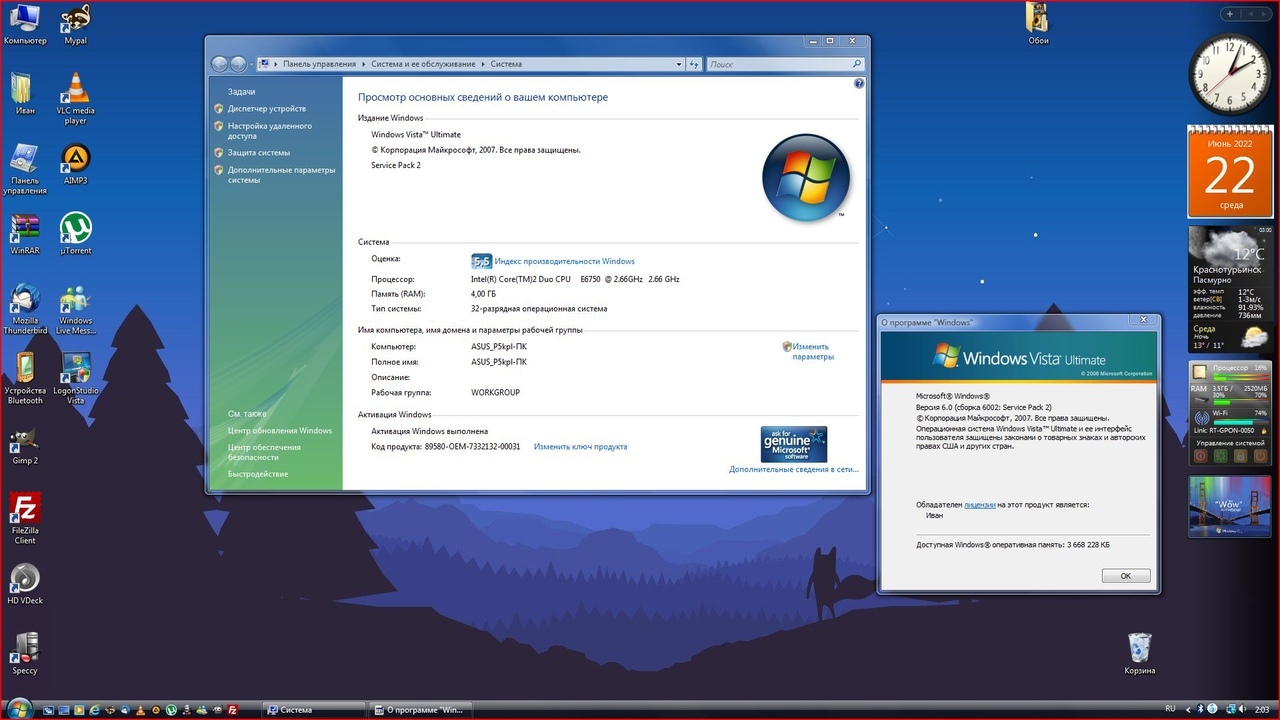Open Настройка удаленного доступа link

coord(270,131)
